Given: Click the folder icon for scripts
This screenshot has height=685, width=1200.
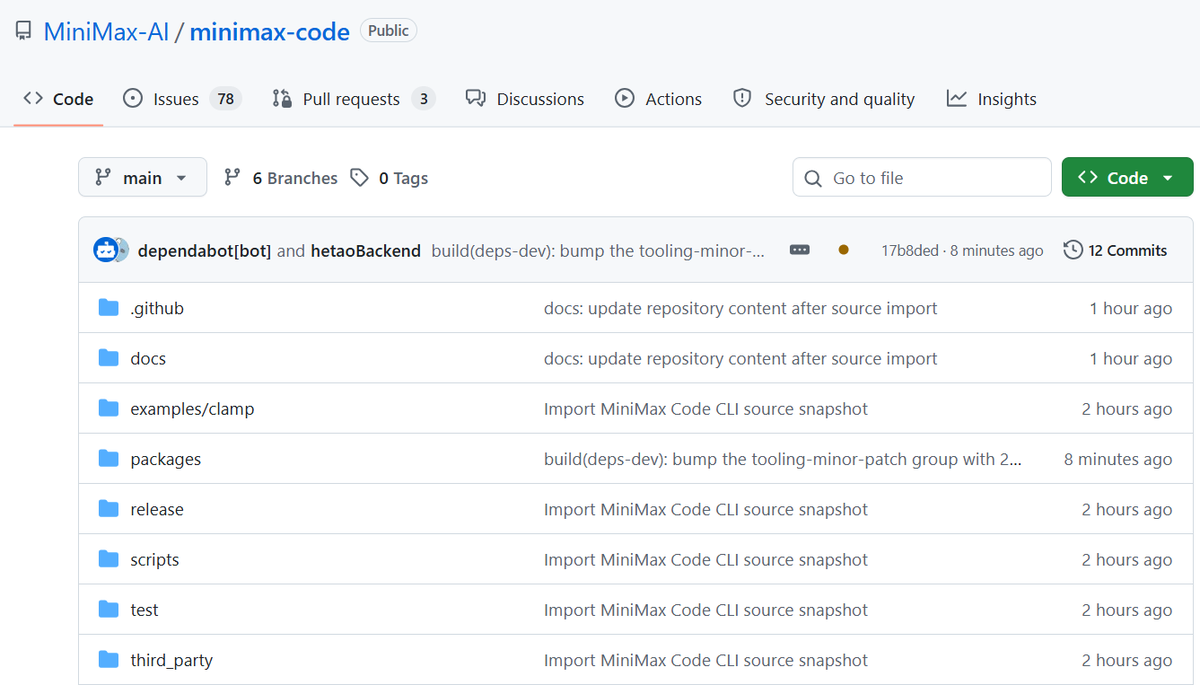Looking at the screenshot, I should click(109, 559).
